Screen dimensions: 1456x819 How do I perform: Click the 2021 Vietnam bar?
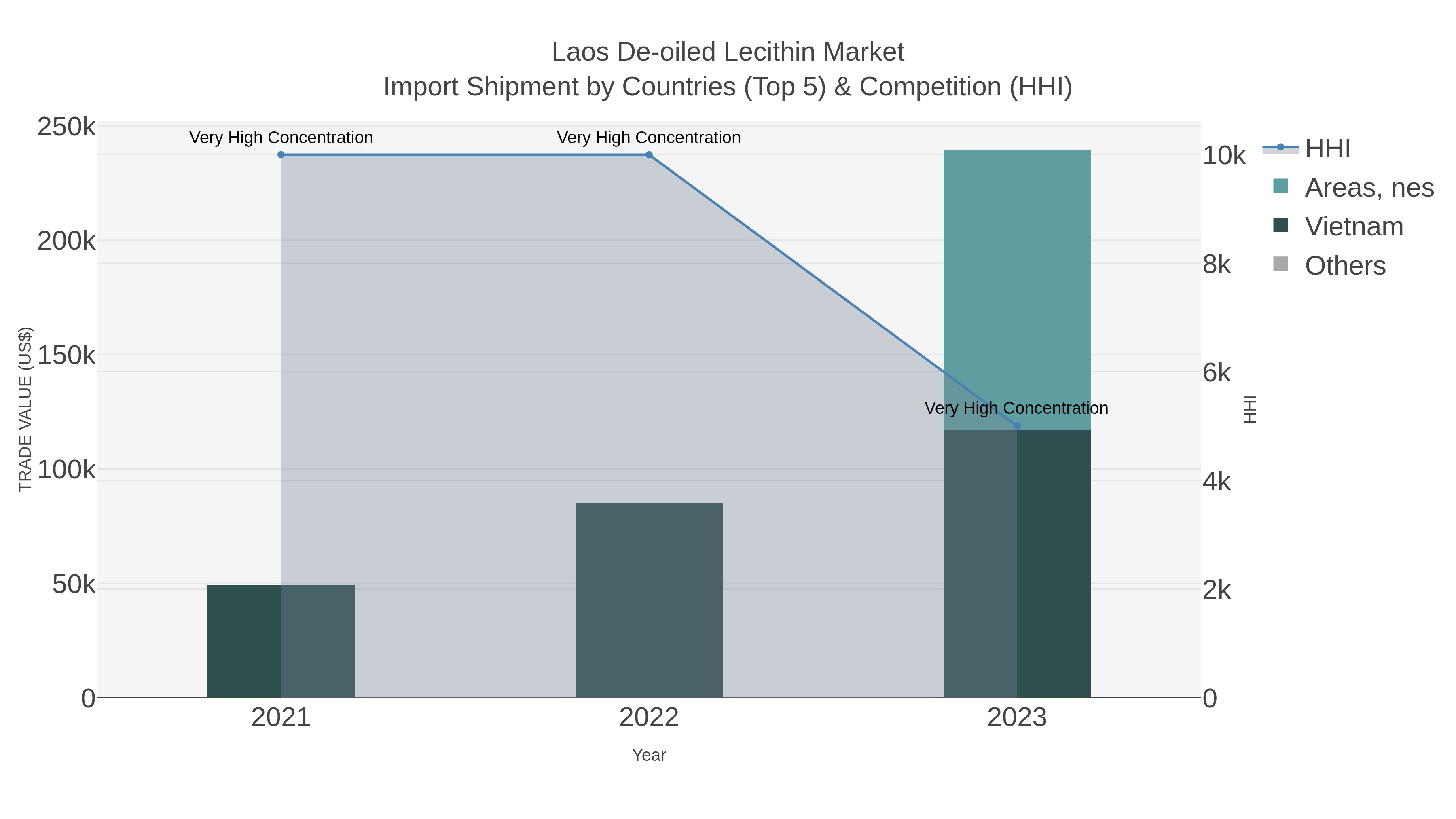pos(281,641)
